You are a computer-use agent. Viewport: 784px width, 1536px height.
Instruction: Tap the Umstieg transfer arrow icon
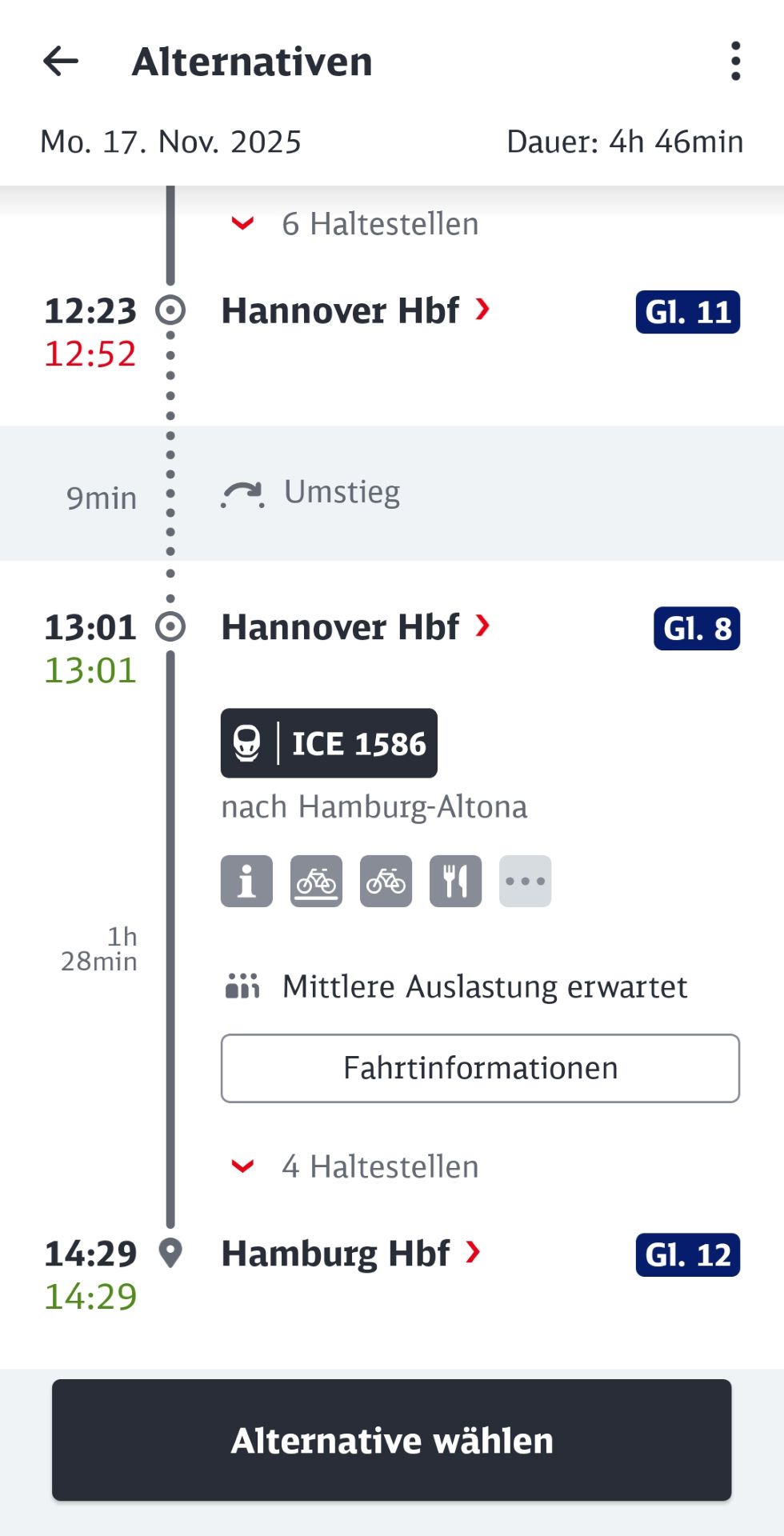click(242, 494)
